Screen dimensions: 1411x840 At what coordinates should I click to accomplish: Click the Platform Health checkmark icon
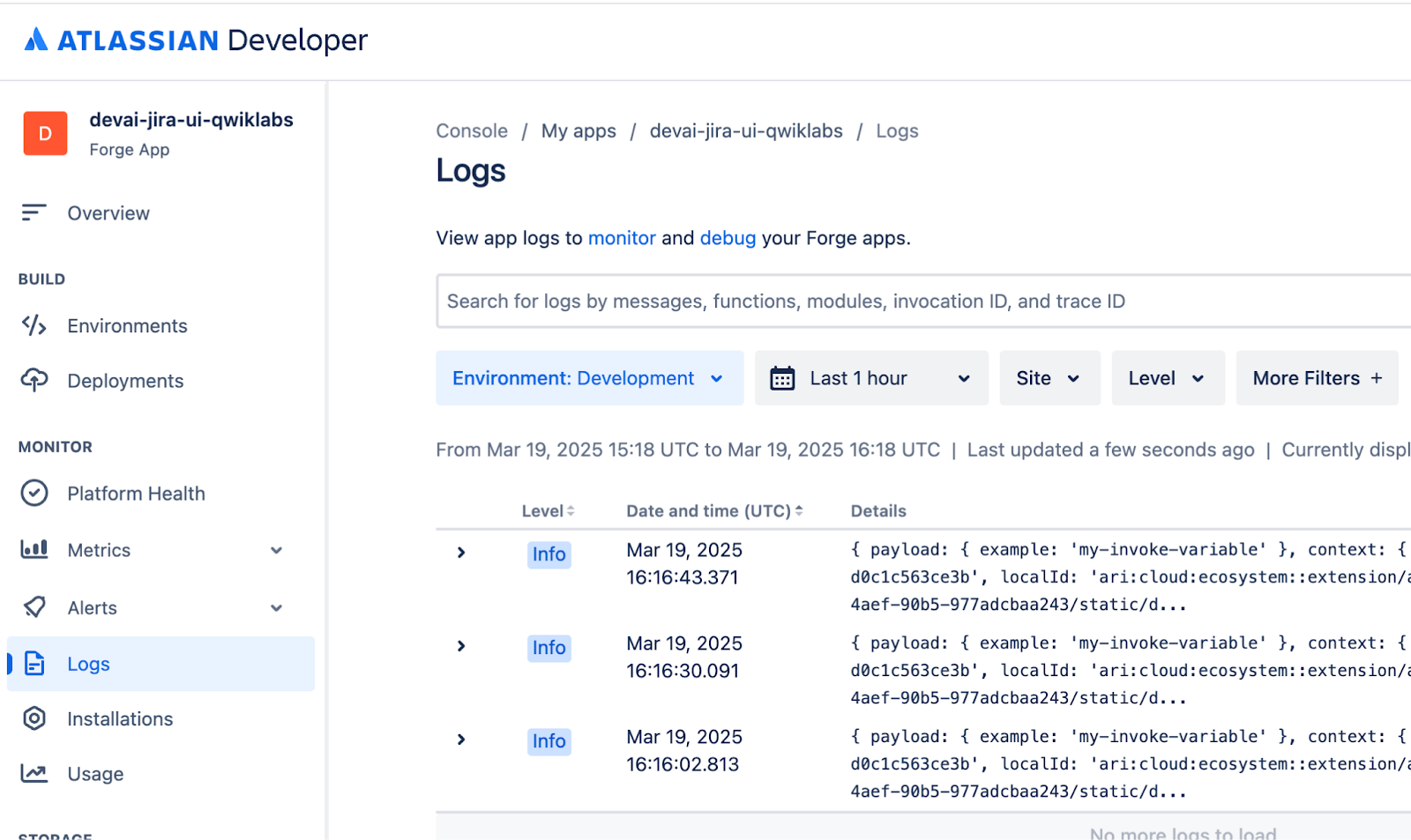tap(34, 494)
